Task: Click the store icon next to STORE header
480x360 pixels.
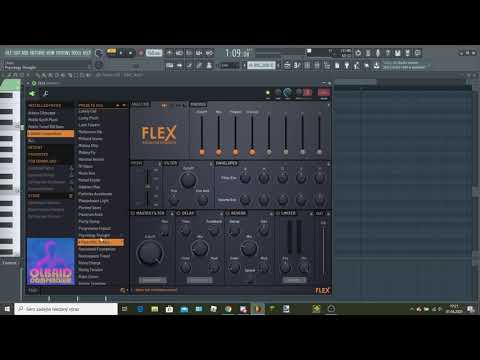Action: [70, 196]
